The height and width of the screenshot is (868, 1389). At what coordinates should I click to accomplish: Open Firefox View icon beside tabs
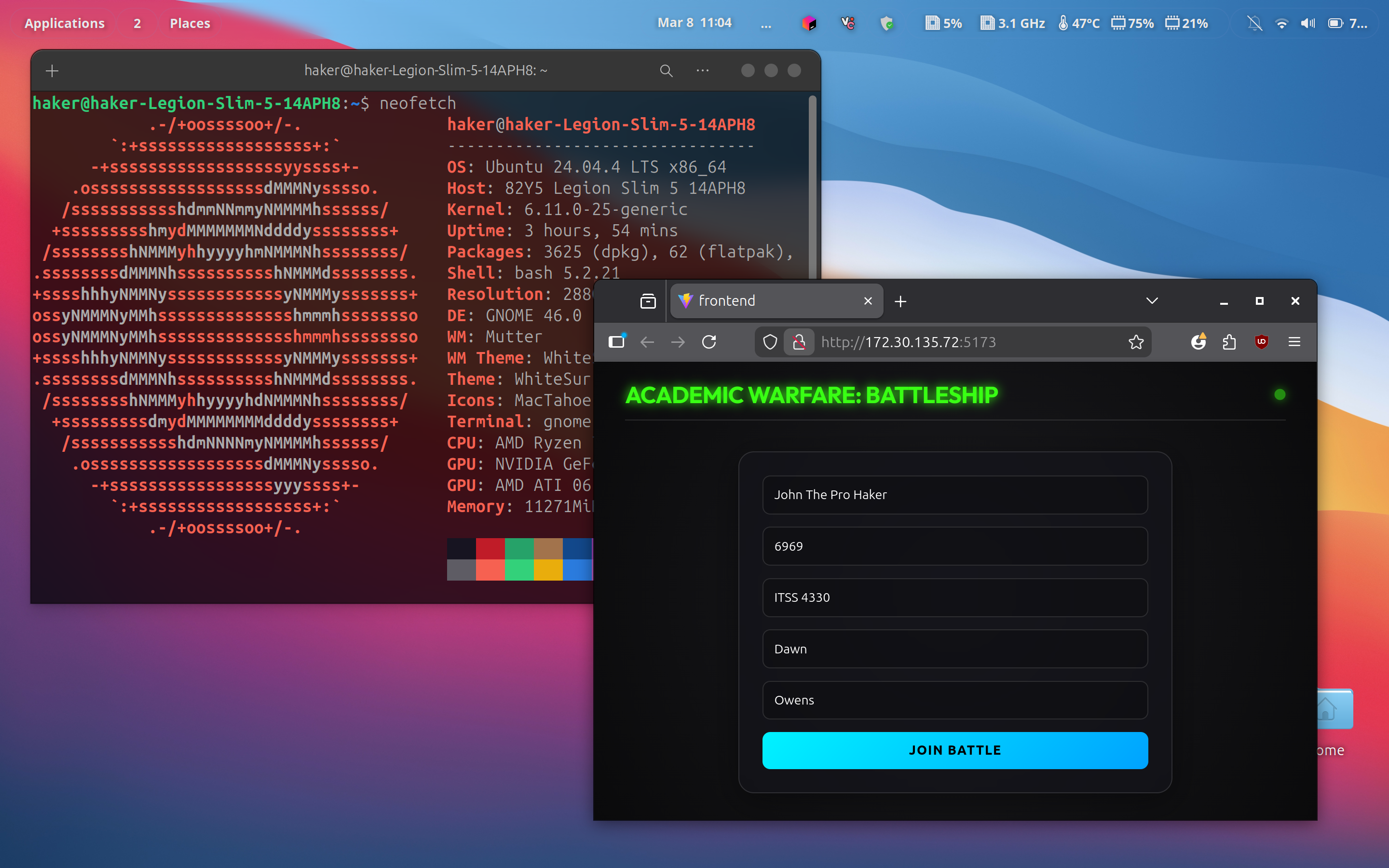(648, 301)
